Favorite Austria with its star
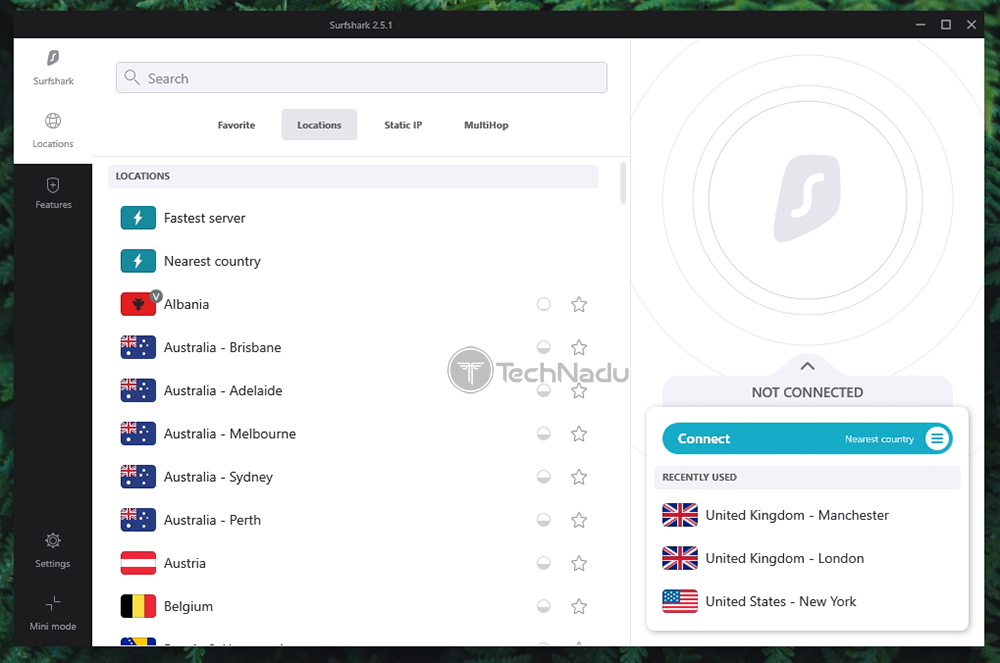 click(579, 563)
